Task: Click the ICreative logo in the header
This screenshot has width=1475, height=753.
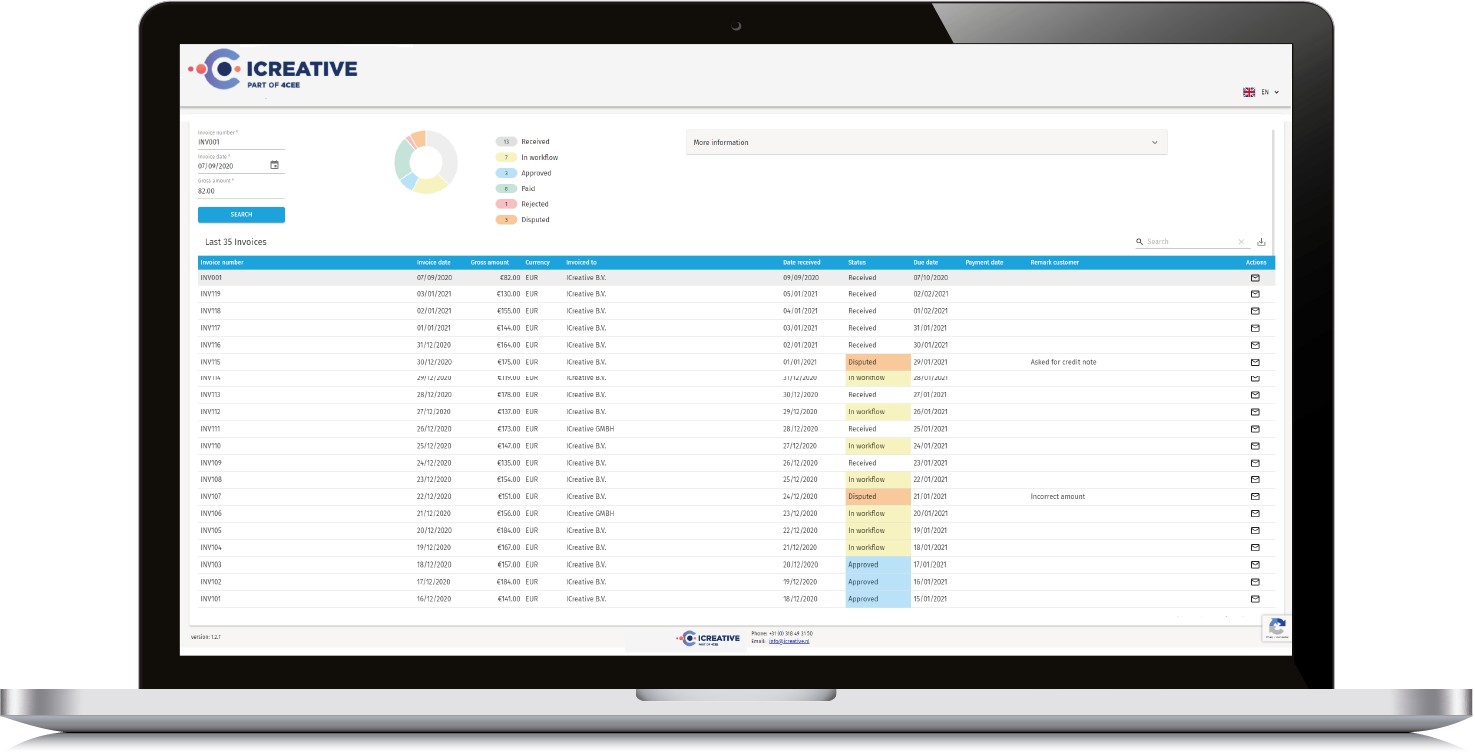Action: (272, 71)
